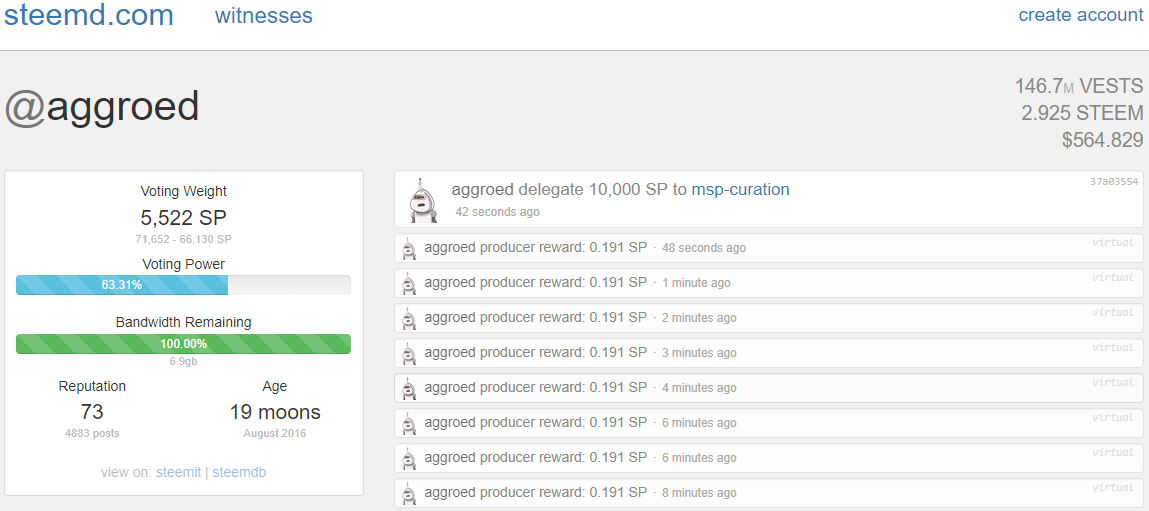
Task: View this account on steemdb
Action: click(x=240, y=473)
